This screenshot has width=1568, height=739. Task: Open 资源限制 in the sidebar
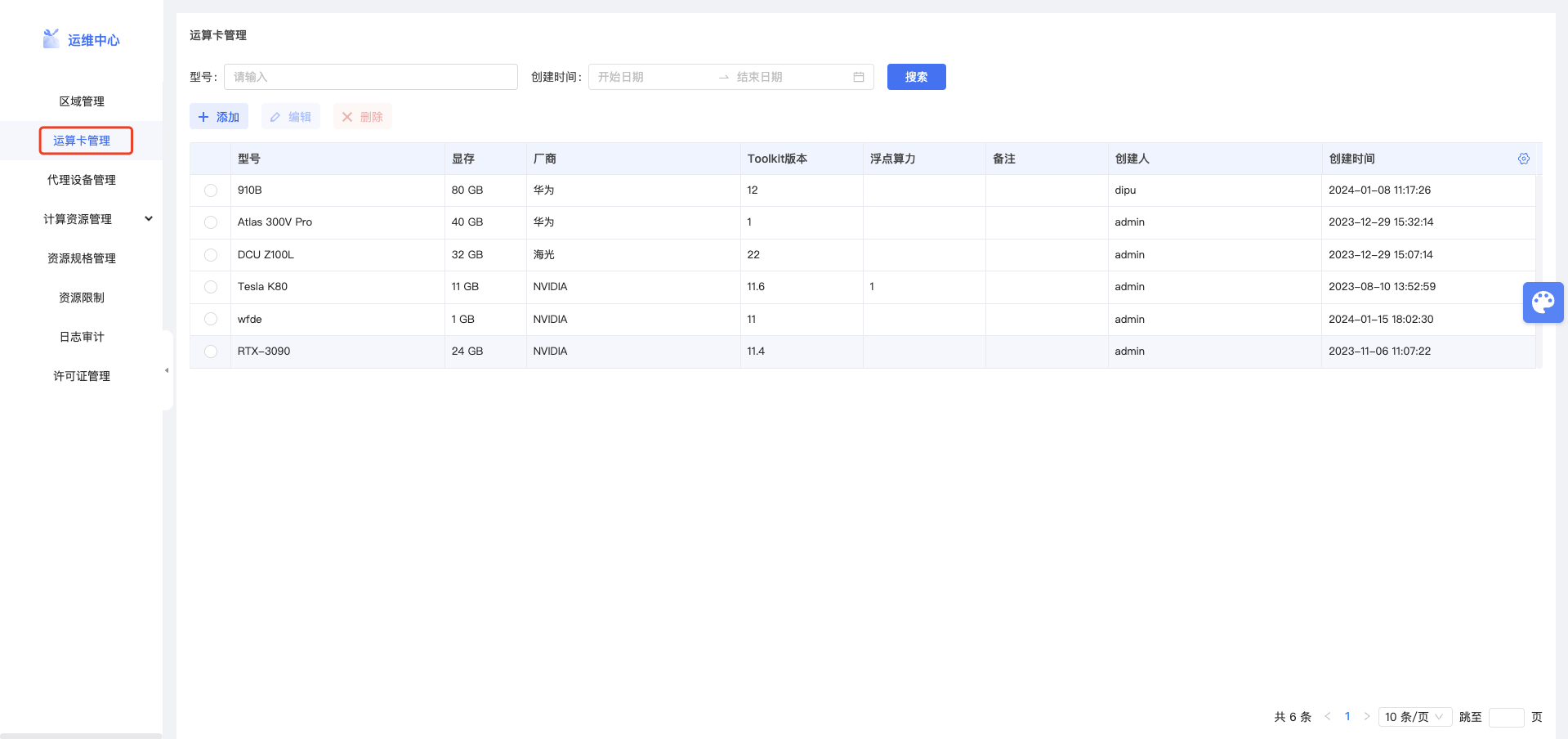coord(82,298)
